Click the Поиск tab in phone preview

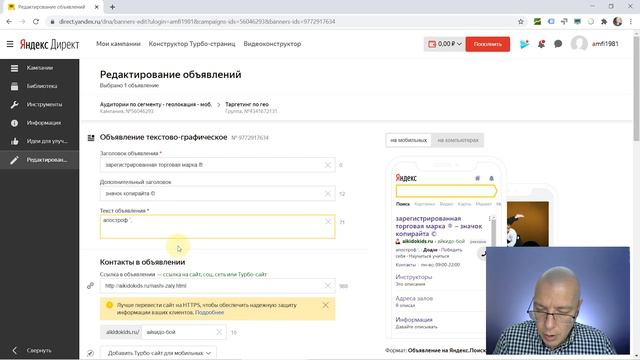pos(402,204)
